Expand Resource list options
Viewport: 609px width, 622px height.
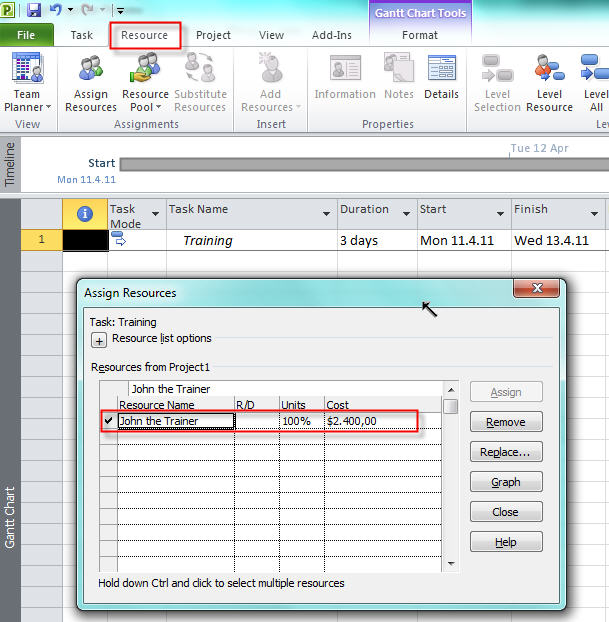click(x=99, y=340)
